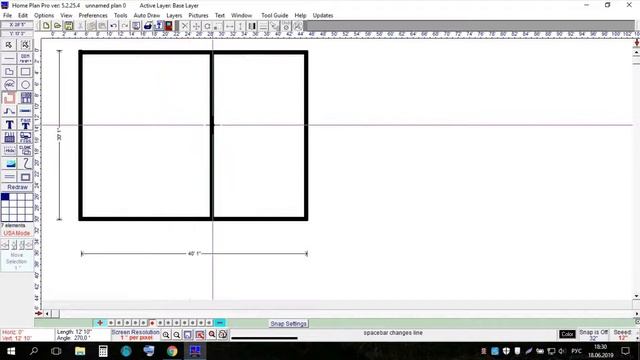Click the Snap Settings button
The height and width of the screenshot is (360, 640).
(x=288, y=324)
